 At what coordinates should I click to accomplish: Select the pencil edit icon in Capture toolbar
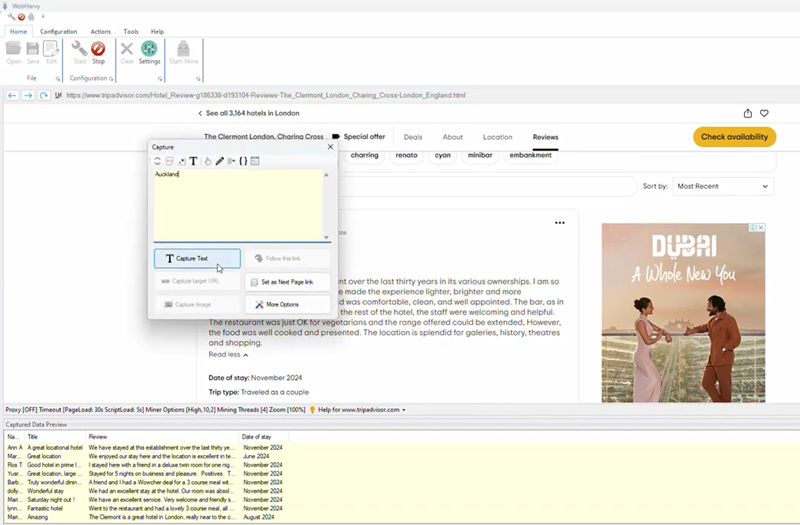click(x=220, y=161)
